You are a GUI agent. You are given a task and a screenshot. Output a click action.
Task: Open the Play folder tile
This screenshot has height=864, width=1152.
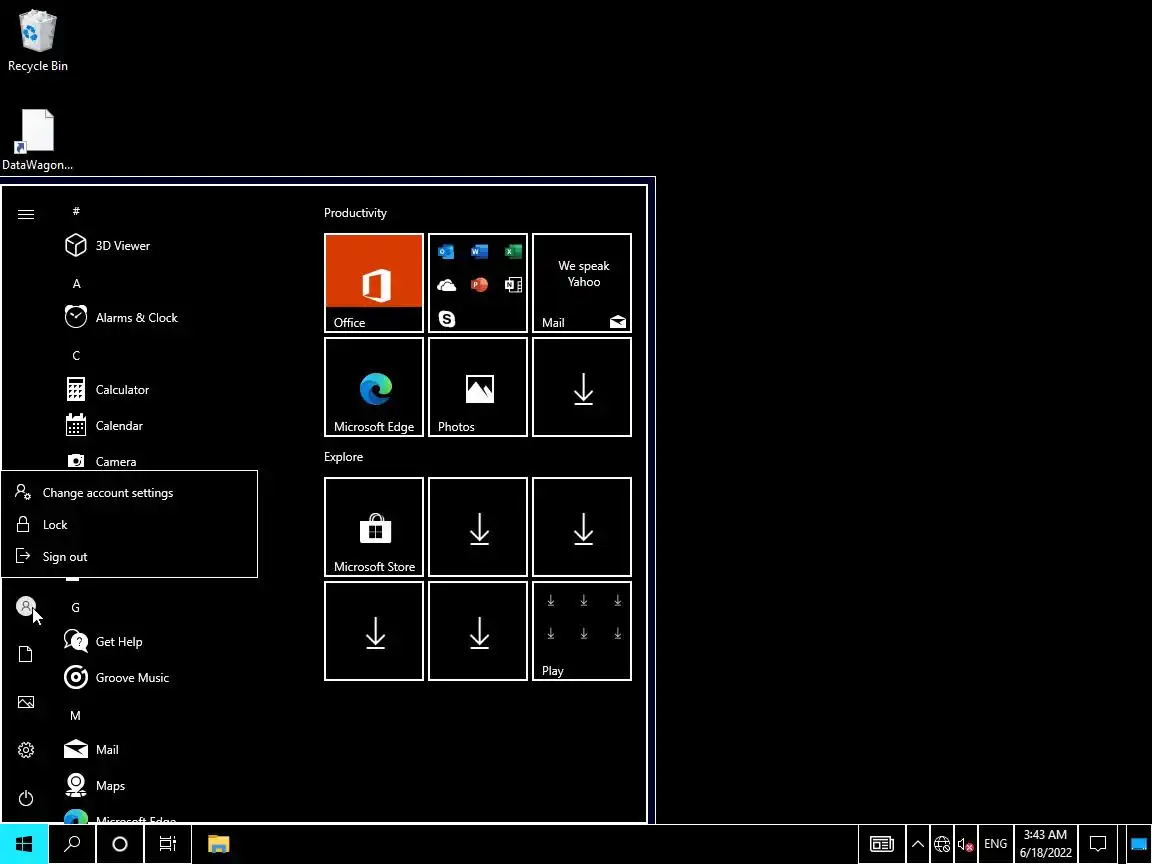582,631
